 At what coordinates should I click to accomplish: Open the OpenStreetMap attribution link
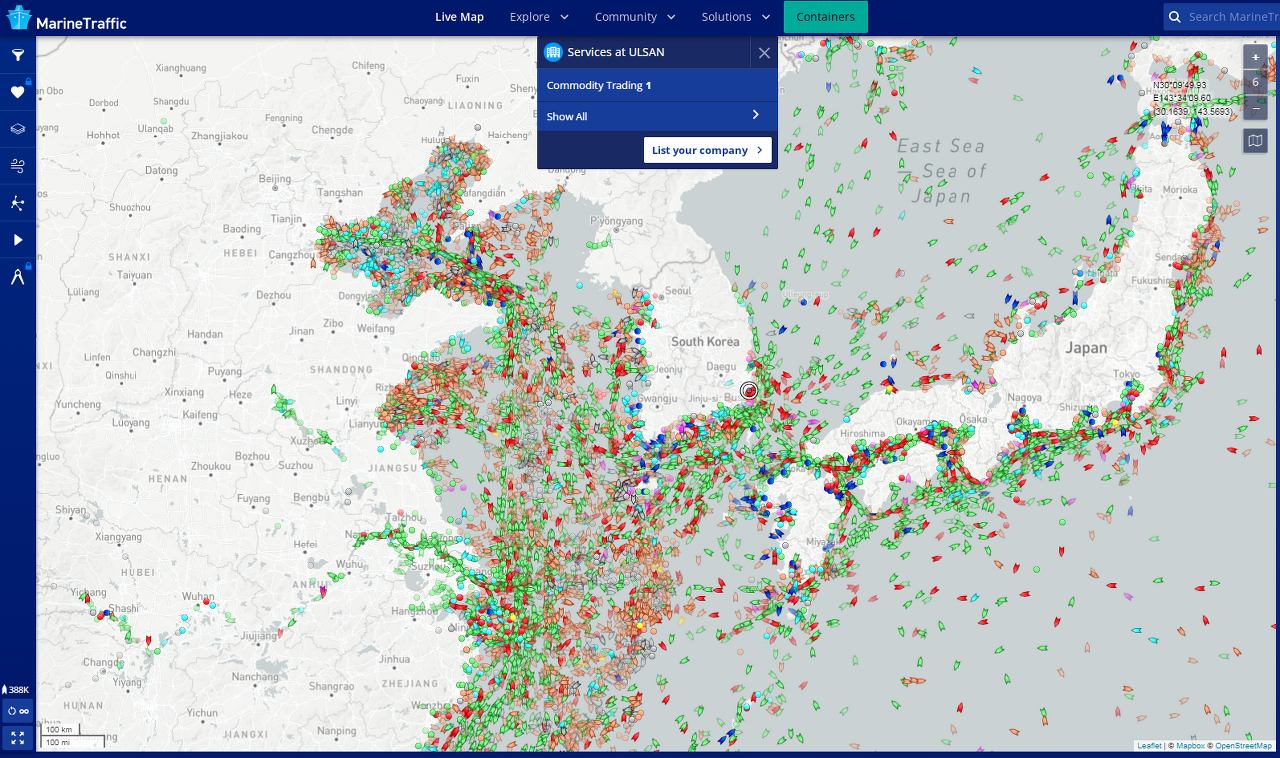tap(1243, 746)
